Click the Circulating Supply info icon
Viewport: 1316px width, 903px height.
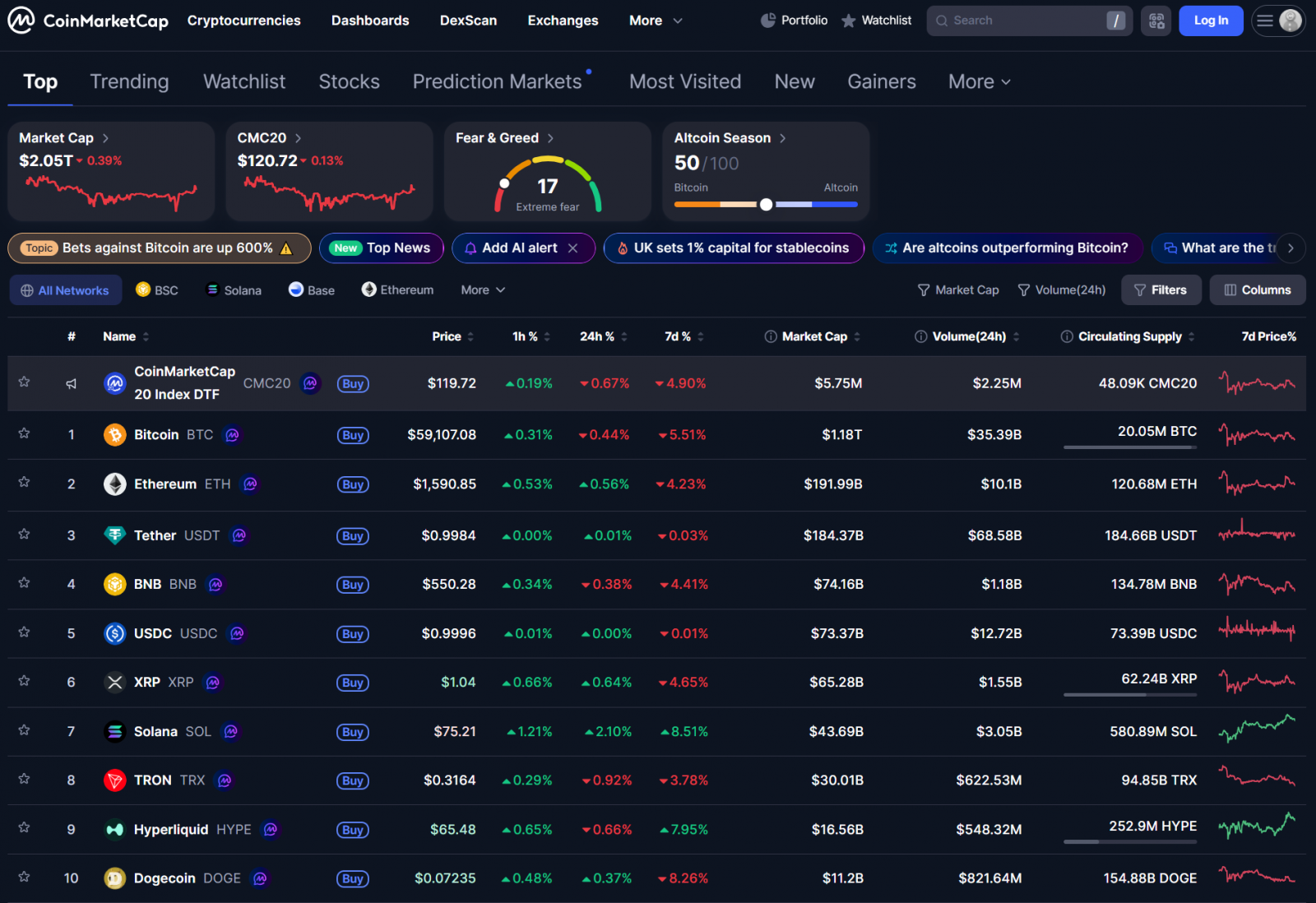(x=1067, y=336)
